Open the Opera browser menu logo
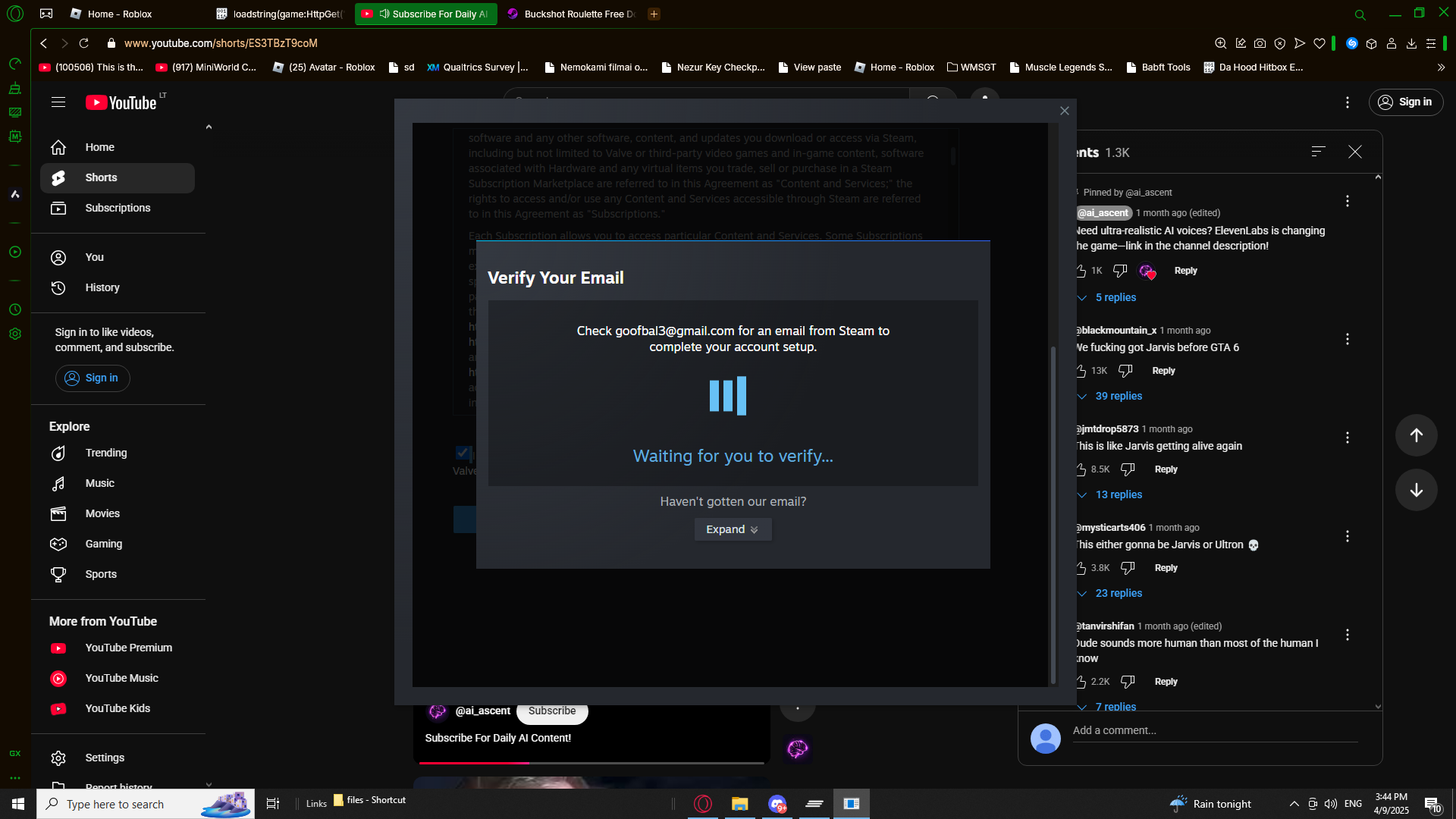This screenshot has width=1456, height=819. [x=15, y=14]
